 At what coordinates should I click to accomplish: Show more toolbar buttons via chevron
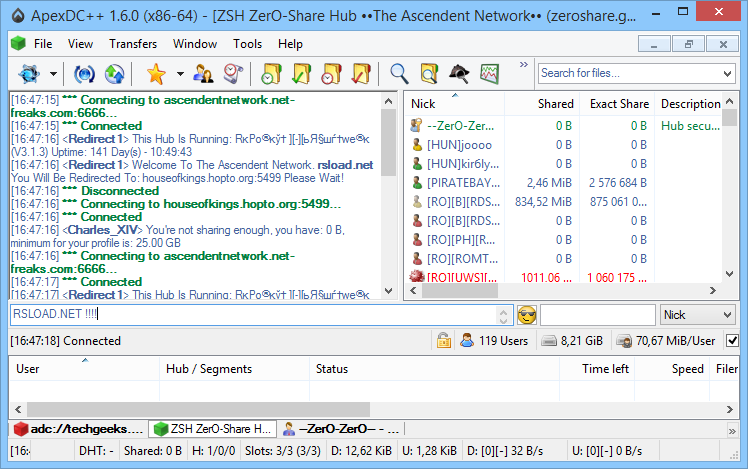pos(524,64)
